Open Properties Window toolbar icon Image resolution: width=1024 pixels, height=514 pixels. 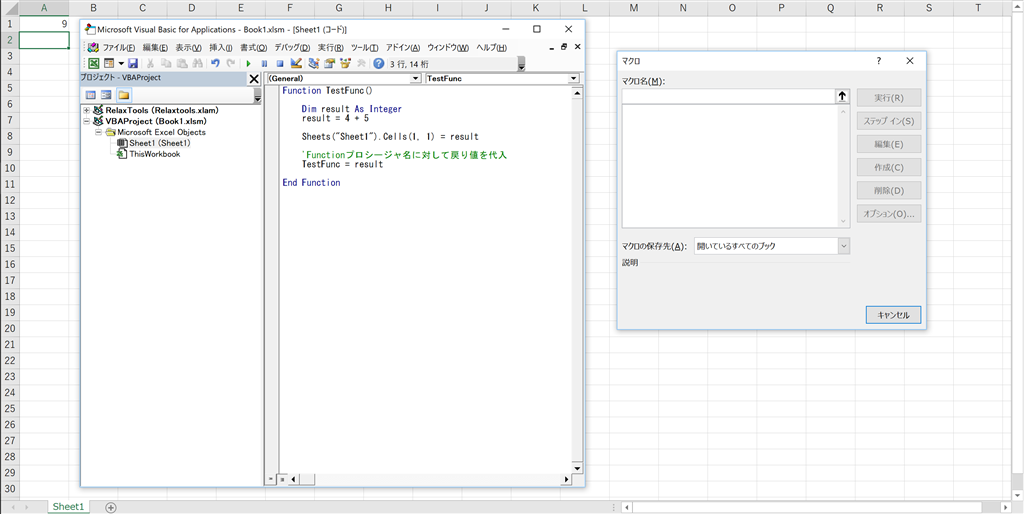329,63
